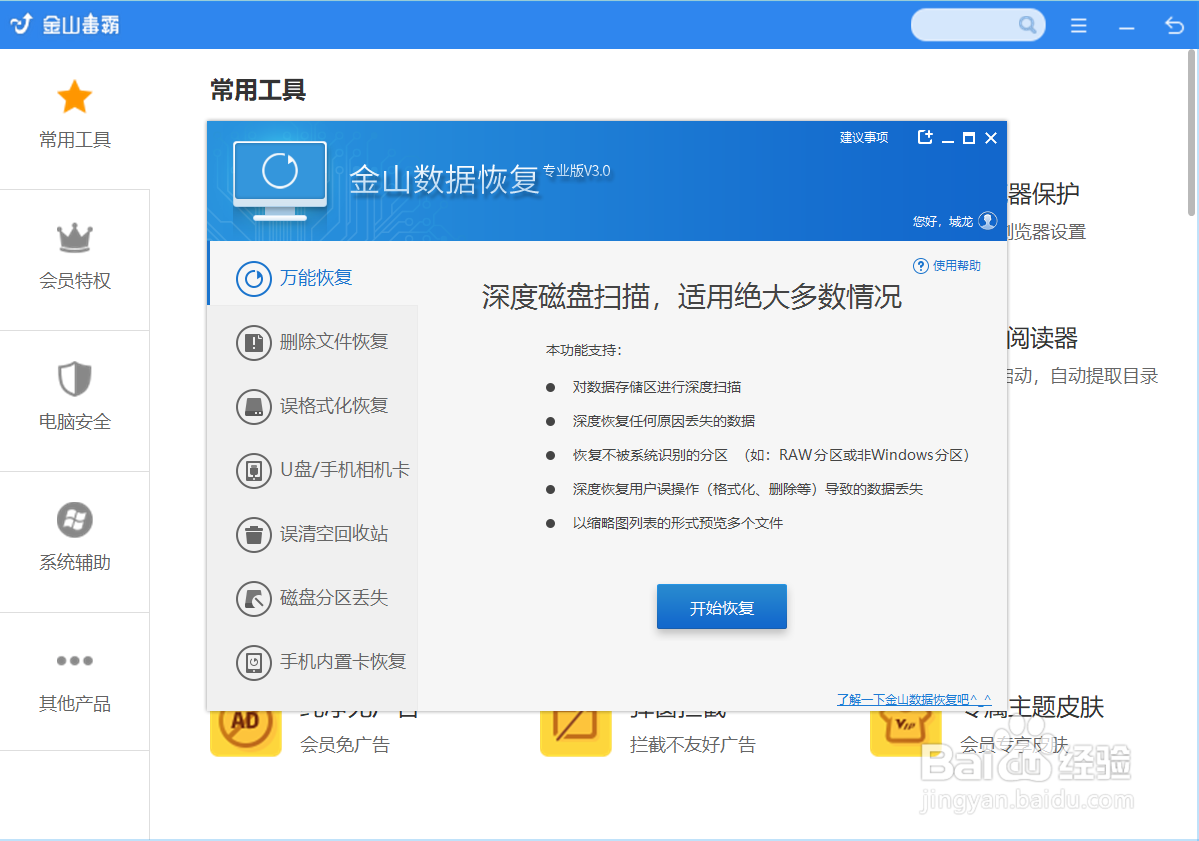Click the 会员特权 crown icon in sidebar
The width and height of the screenshot is (1199, 841).
pos(74,240)
